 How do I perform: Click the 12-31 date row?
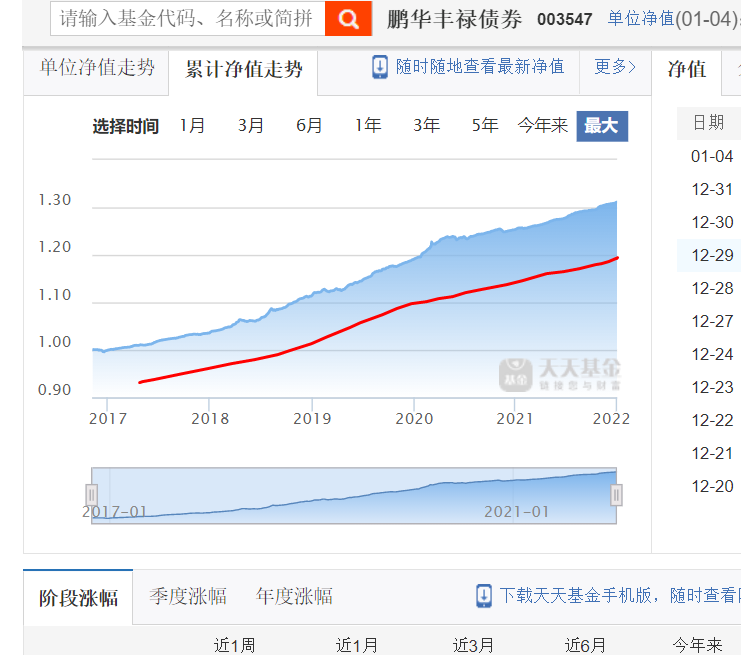(x=712, y=190)
